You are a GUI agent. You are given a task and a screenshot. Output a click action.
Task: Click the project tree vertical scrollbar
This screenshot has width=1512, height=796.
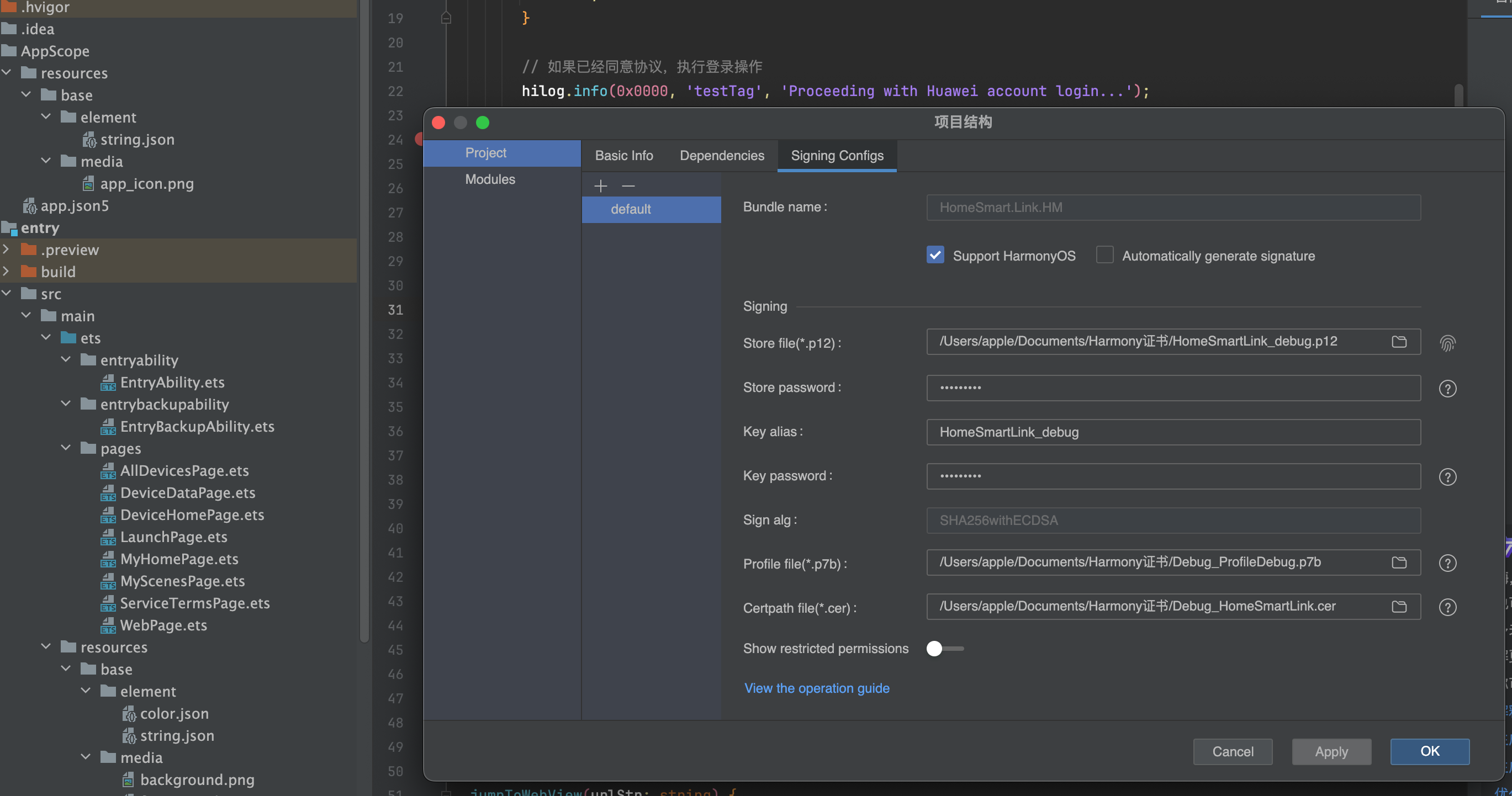[364, 322]
